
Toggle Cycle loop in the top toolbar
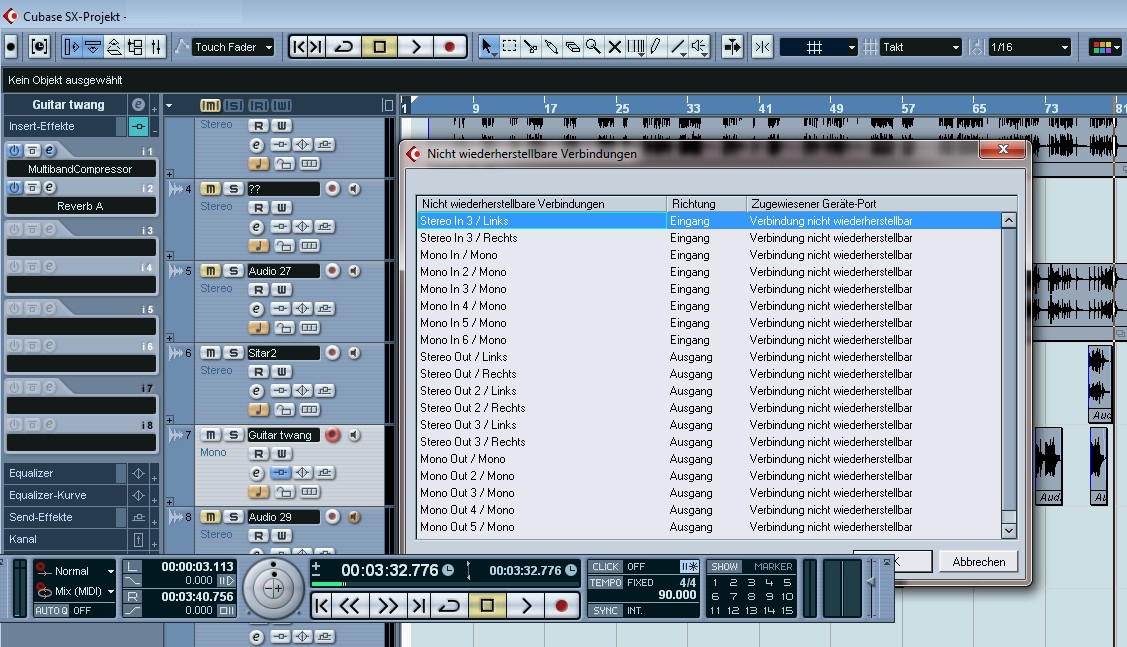[344, 47]
